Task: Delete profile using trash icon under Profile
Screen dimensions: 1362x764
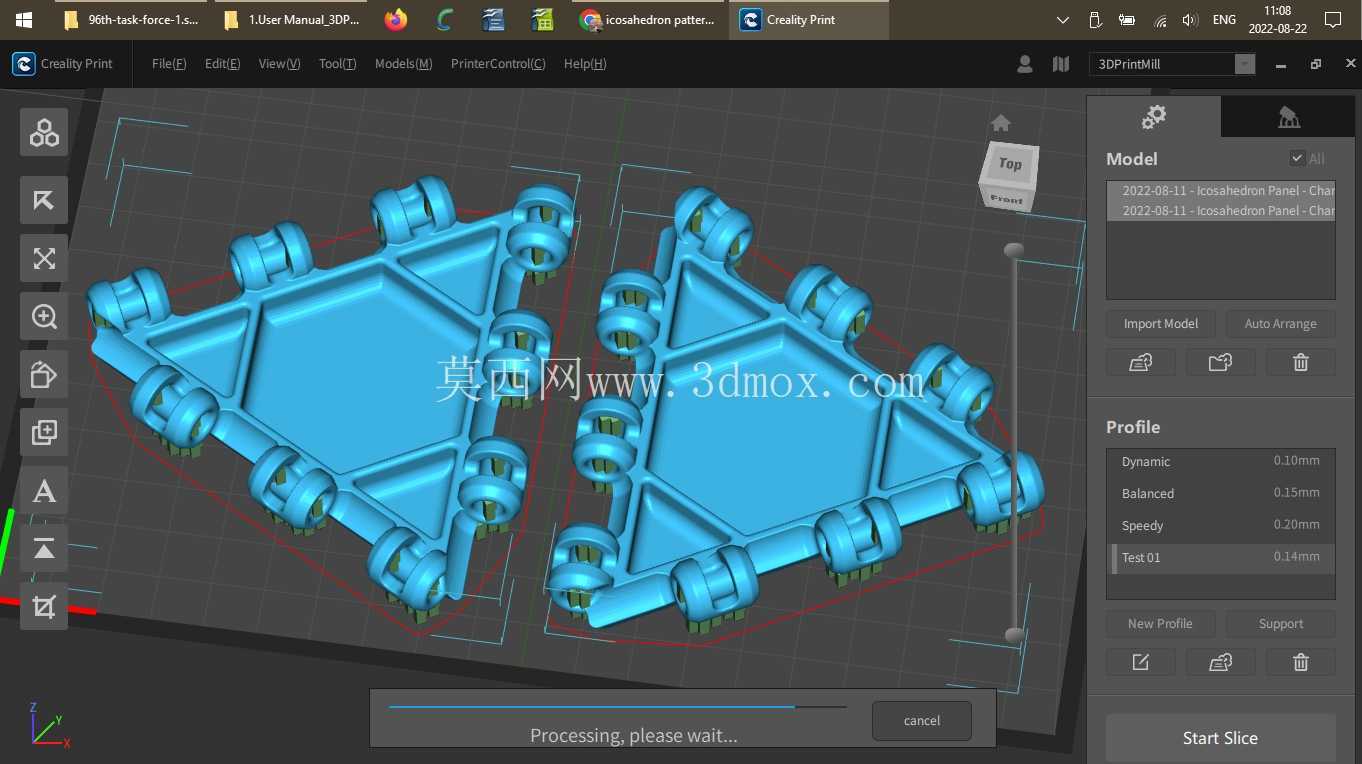Action: pyautogui.click(x=1300, y=661)
